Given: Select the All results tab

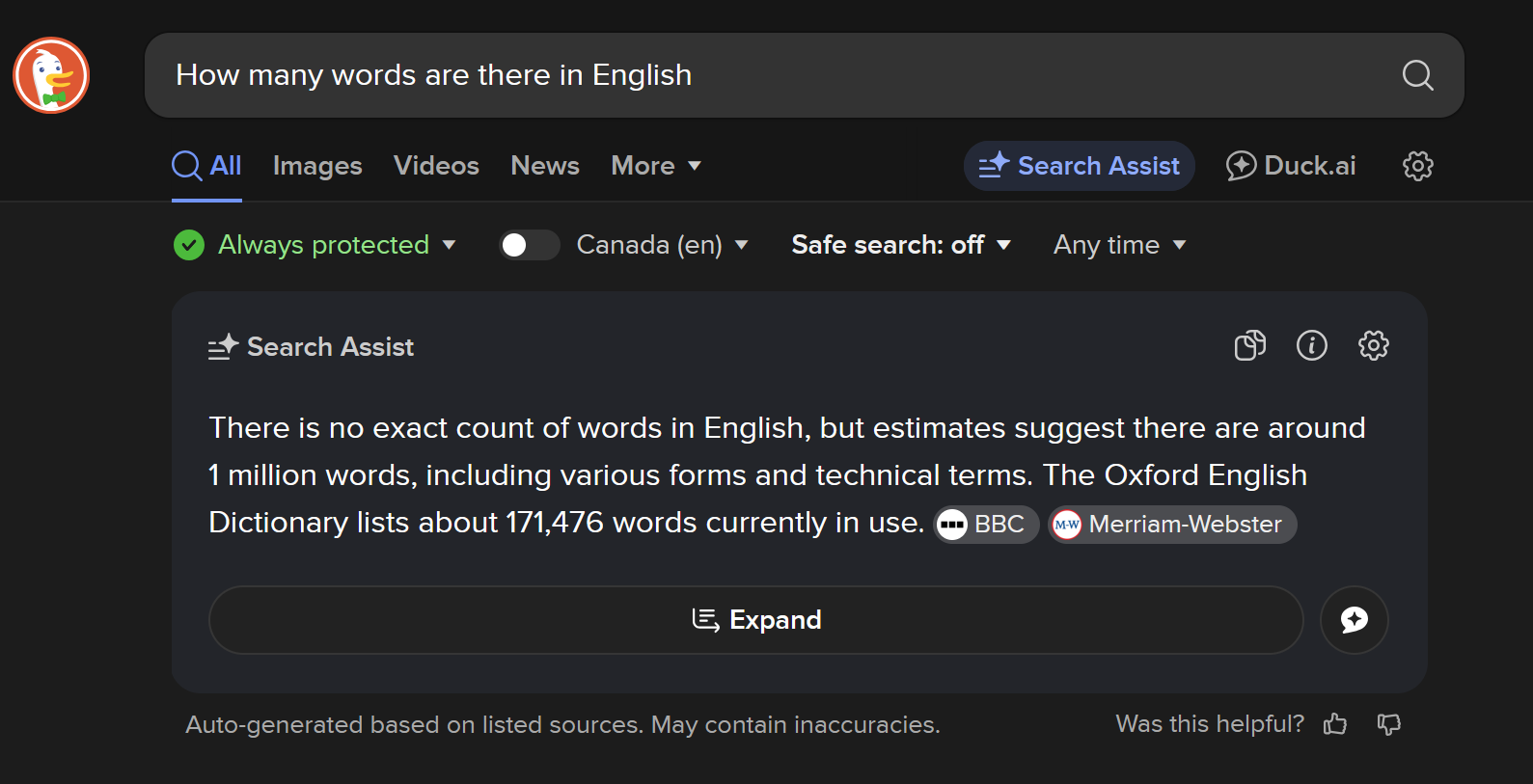Looking at the screenshot, I should [x=206, y=166].
